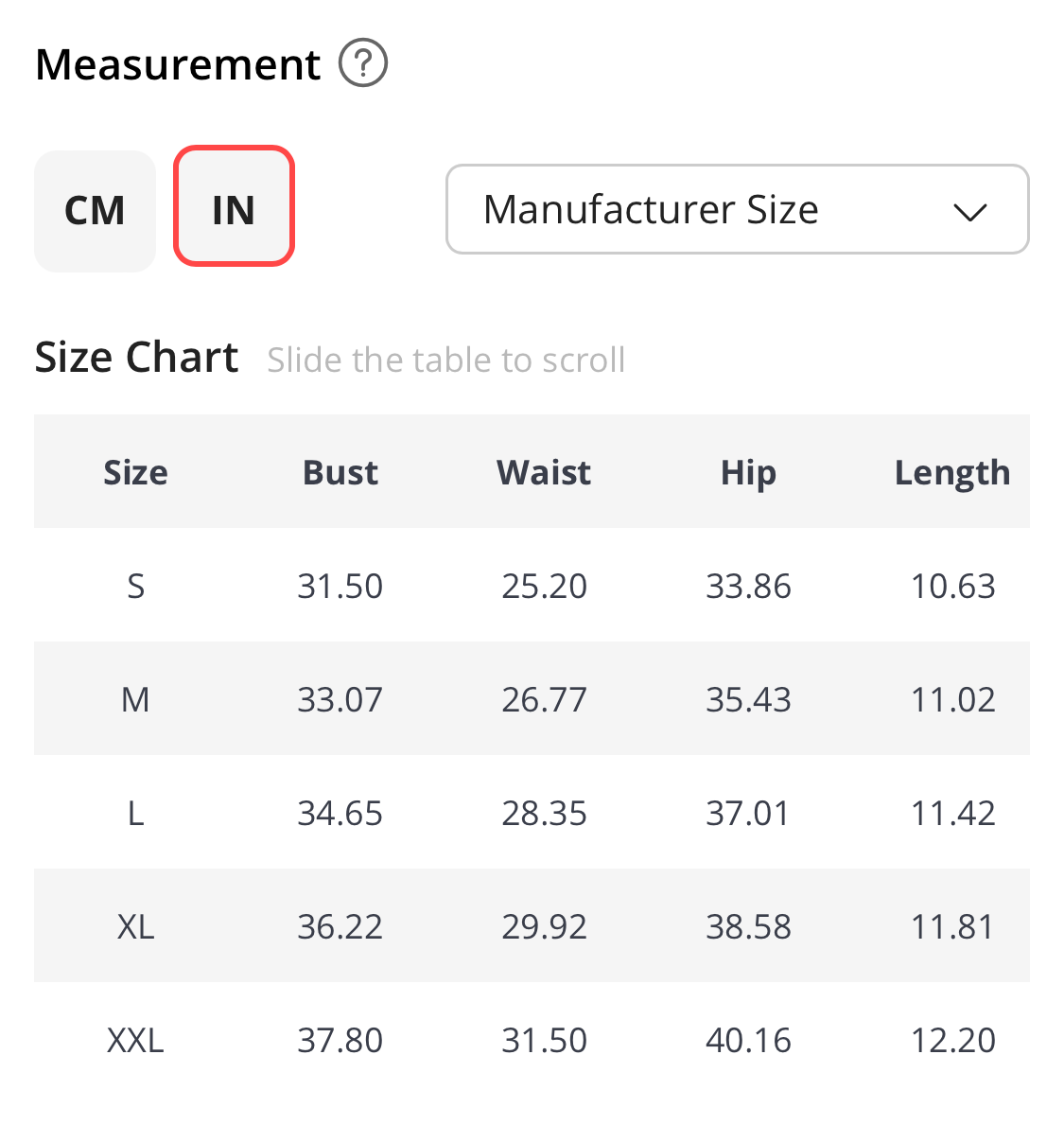The image size is (1064, 1125).
Task: Click the Hip column header
Action: pyautogui.click(x=748, y=473)
